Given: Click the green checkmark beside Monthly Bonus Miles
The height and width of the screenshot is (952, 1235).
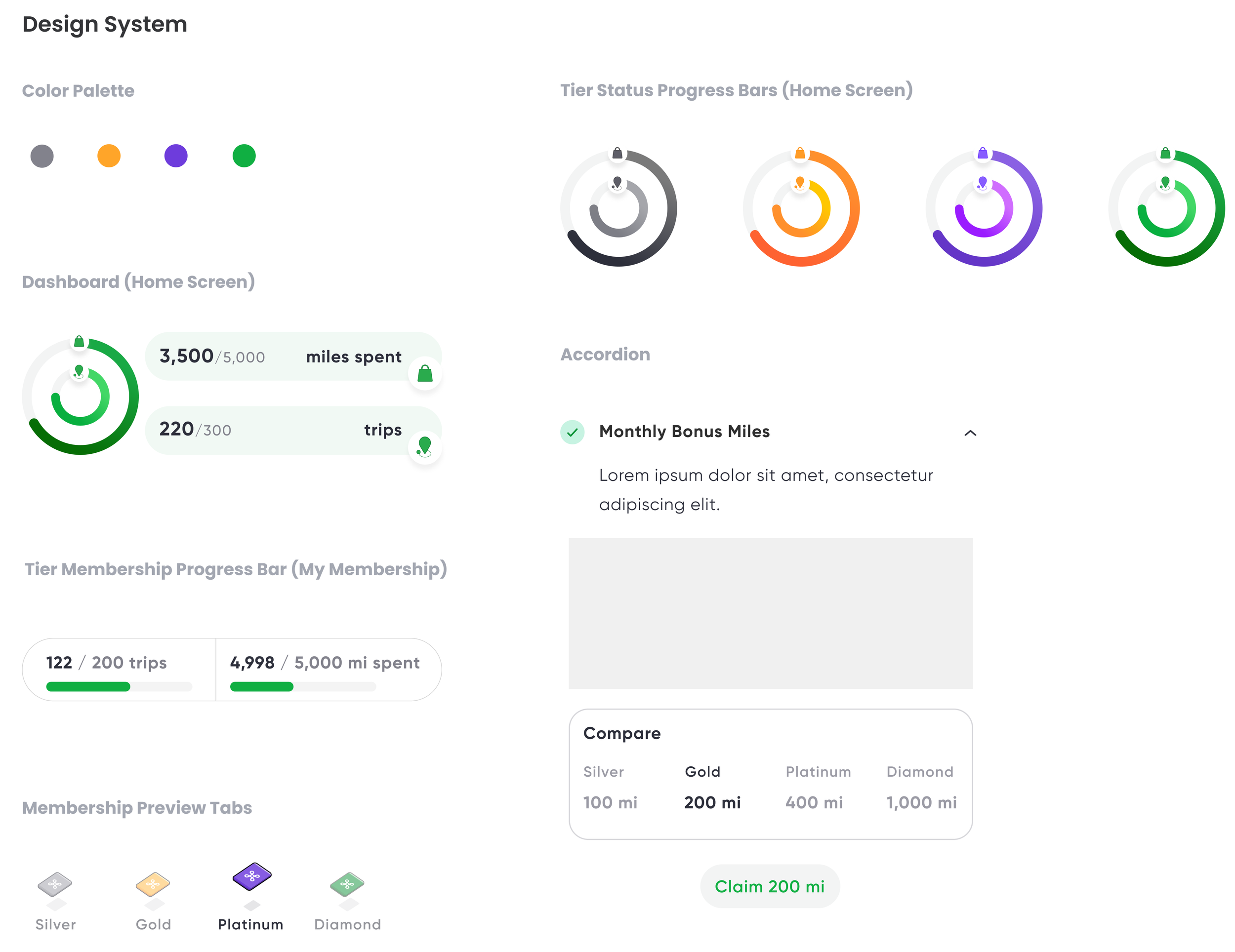Looking at the screenshot, I should 572,433.
